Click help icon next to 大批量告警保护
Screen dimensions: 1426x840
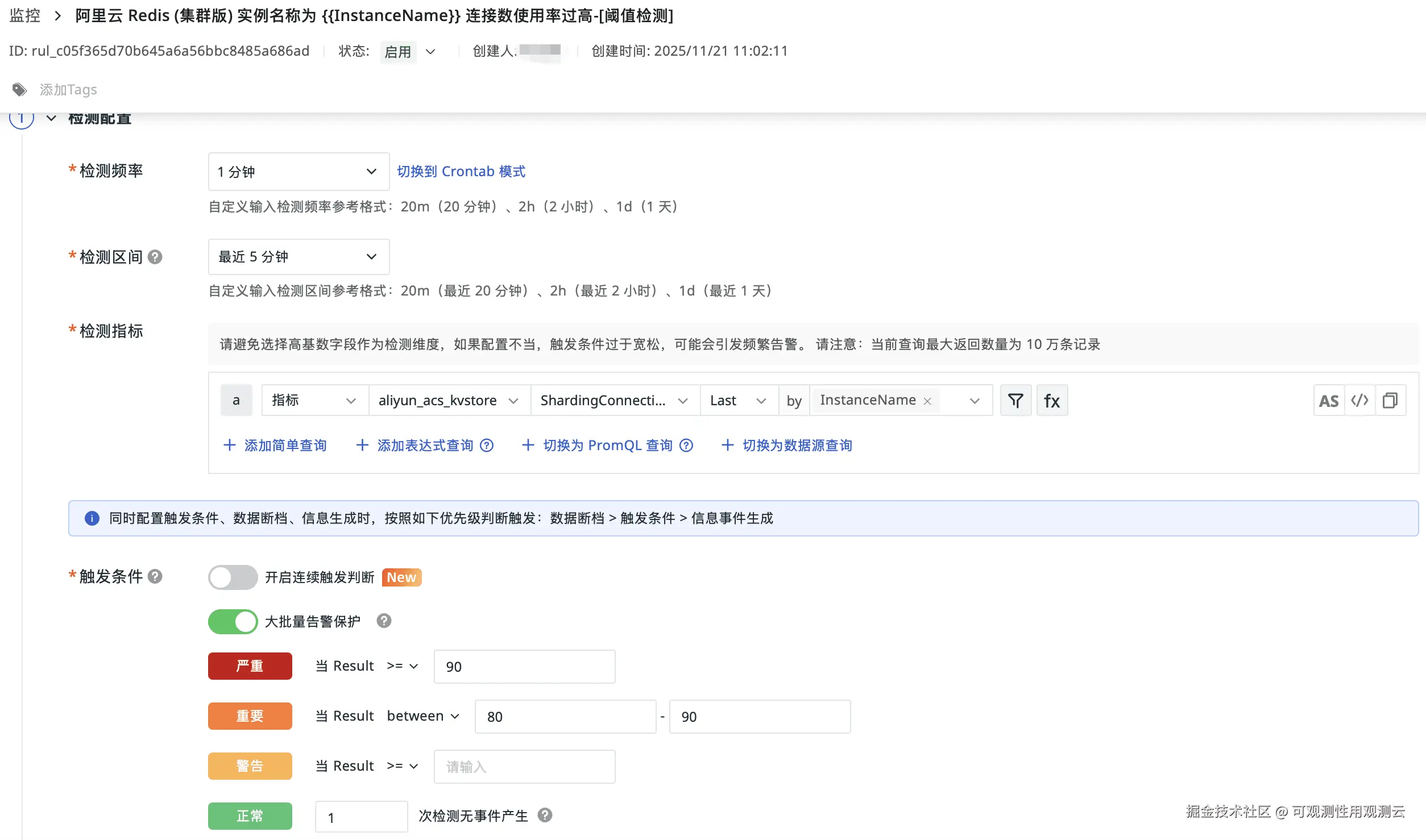[384, 621]
